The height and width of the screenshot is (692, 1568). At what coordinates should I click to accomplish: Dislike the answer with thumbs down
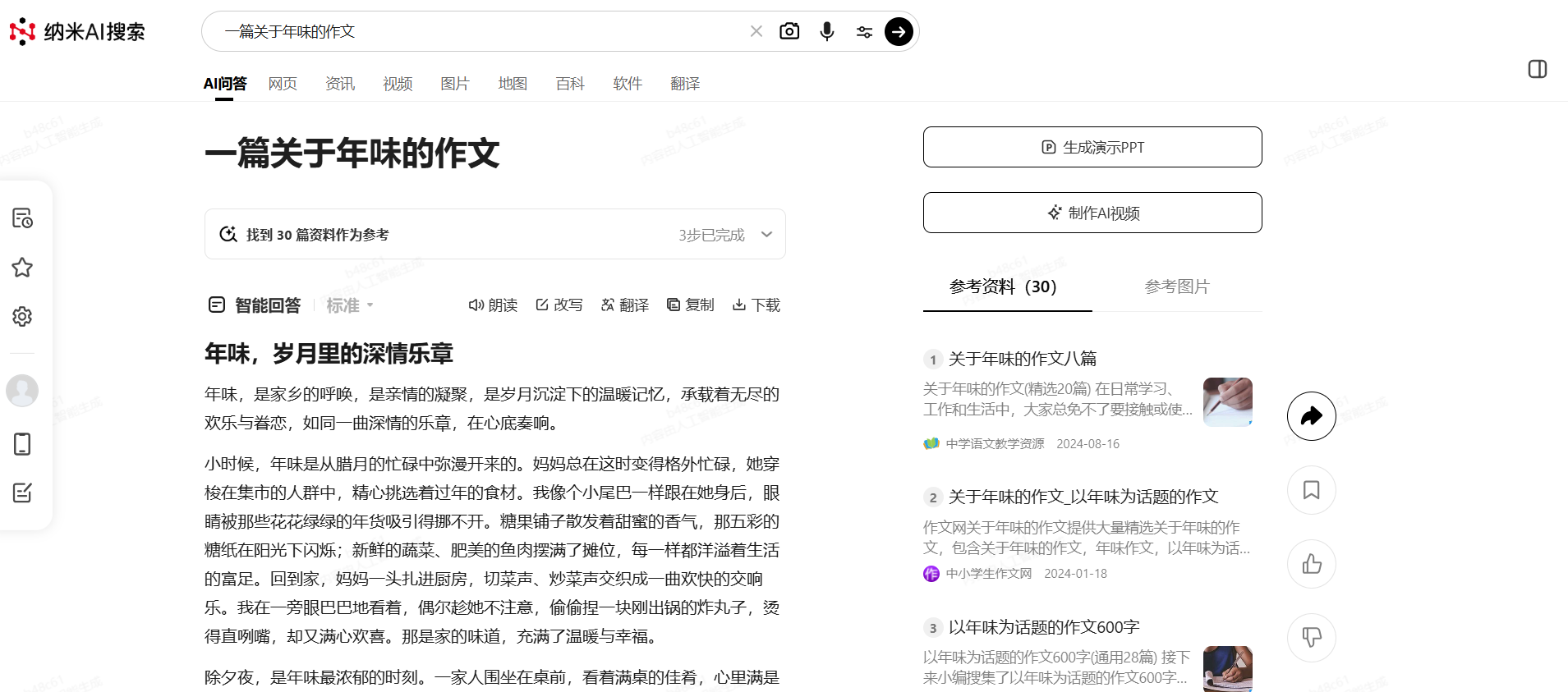[x=1312, y=638]
